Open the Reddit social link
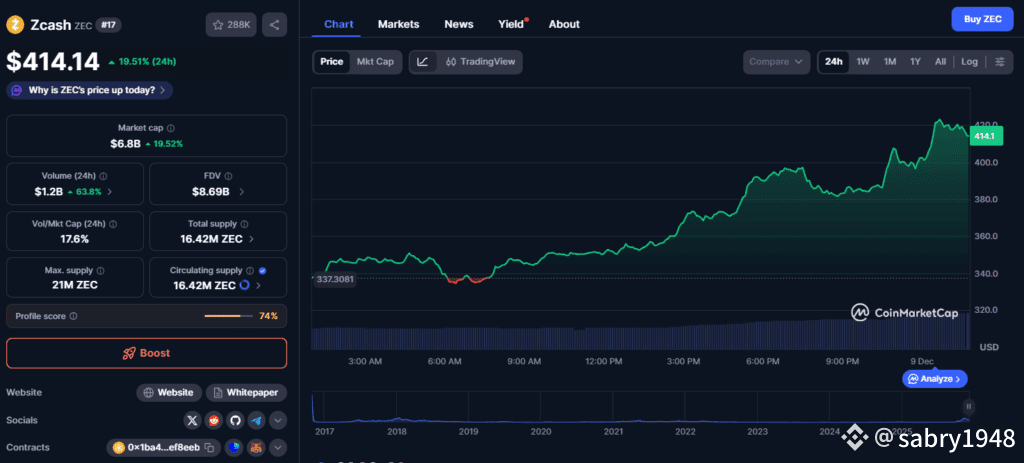The width and height of the screenshot is (1024, 463). [x=214, y=421]
